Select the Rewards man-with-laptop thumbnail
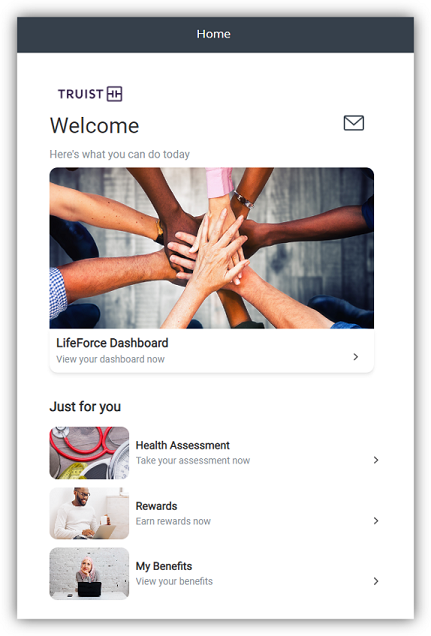Viewport: 431px width, 636px height. [x=89, y=513]
